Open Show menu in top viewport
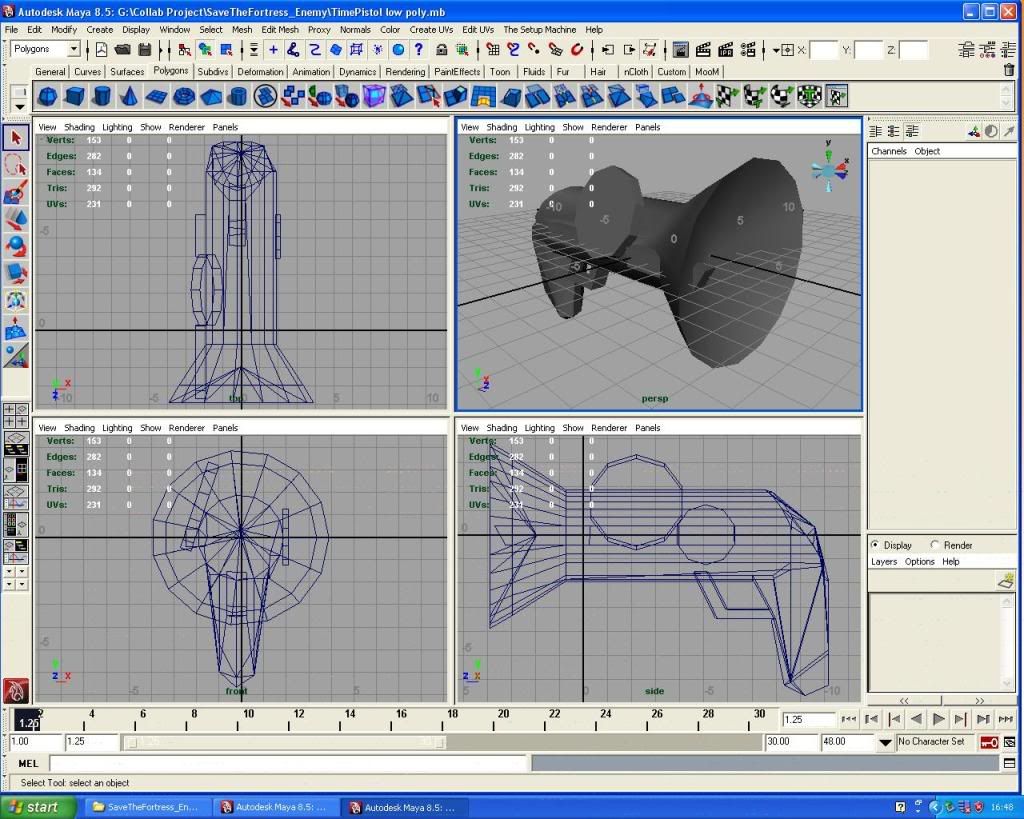The width and height of the screenshot is (1024, 819). click(150, 127)
